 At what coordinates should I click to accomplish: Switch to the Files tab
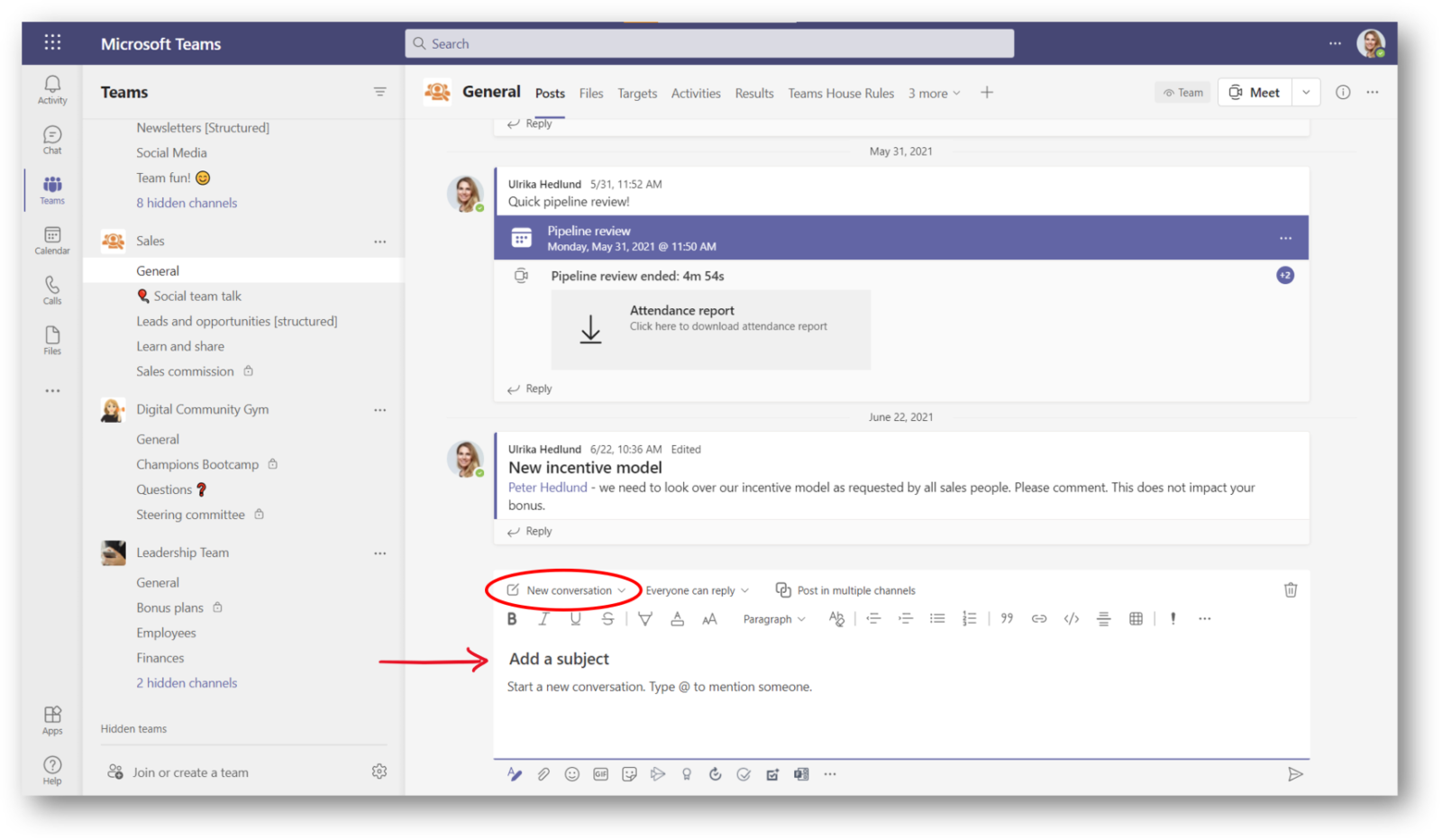(x=591, y=93)
